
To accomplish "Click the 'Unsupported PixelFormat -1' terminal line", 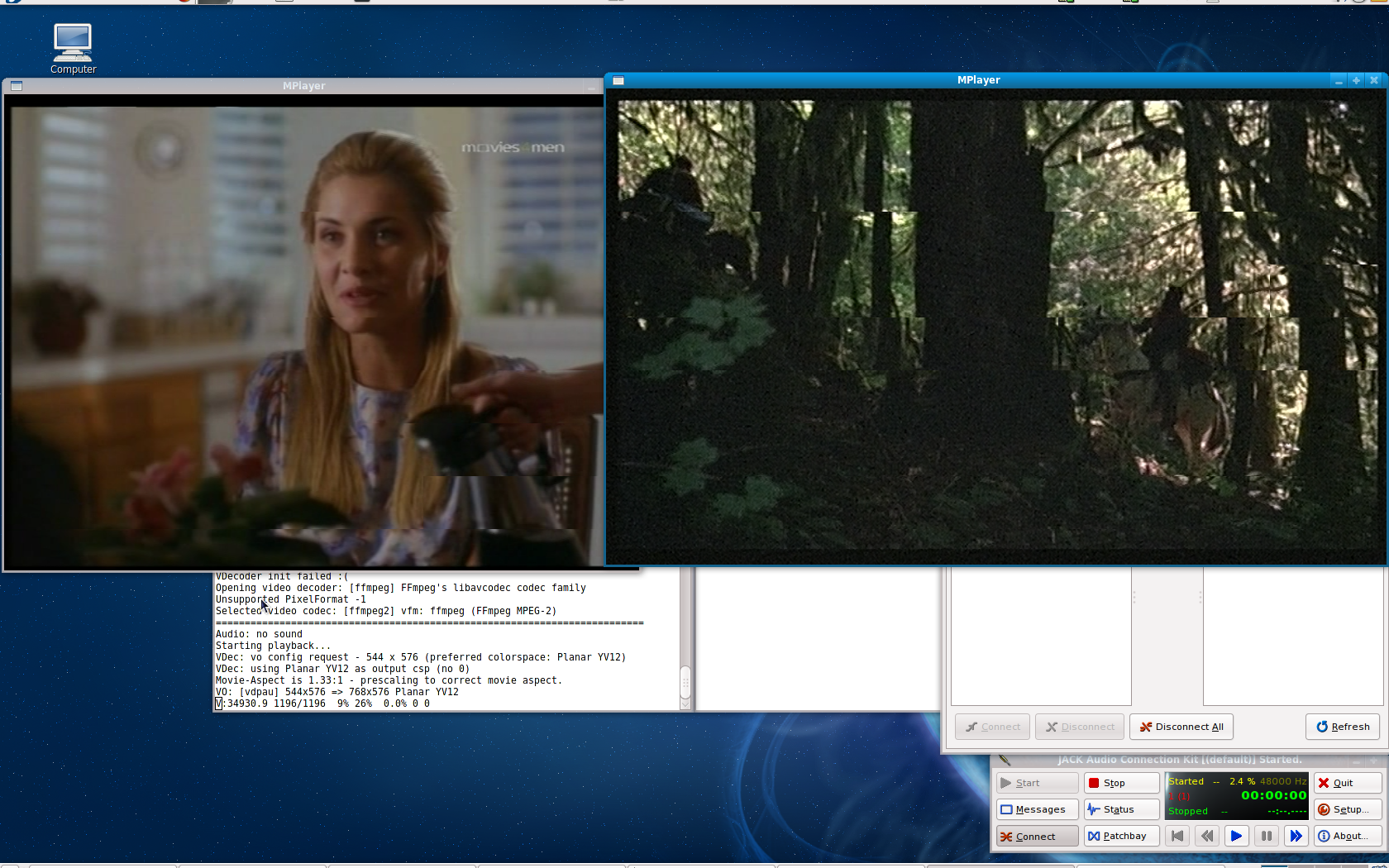I will click(x=290, y=599).
